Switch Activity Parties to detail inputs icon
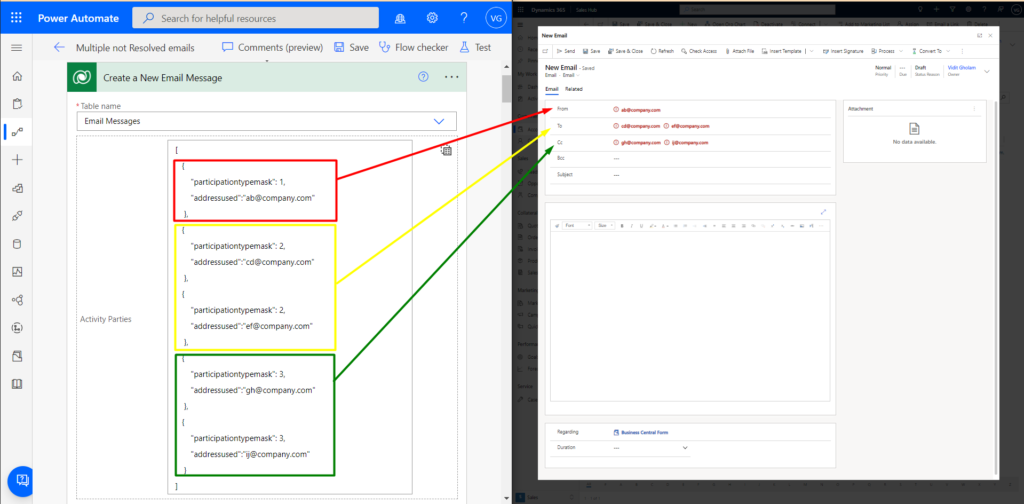This screenshot has width=1024, height=504. pyautogui.click(x=445, y=151)
